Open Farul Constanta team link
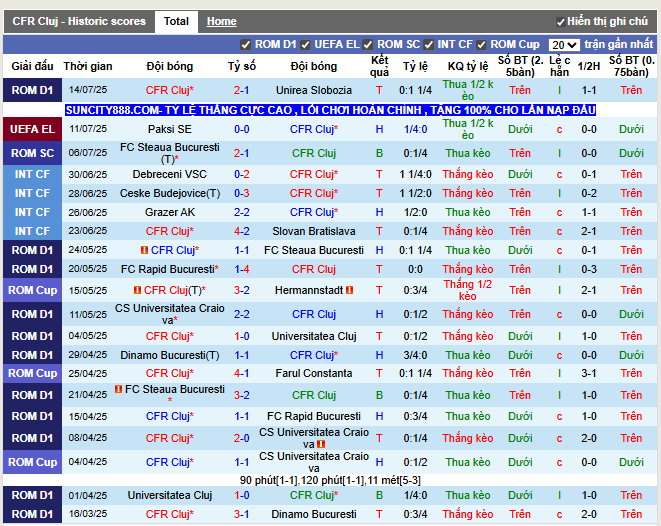Image resolution: width=661 pixels, height=526 pixels. (314, 373)
